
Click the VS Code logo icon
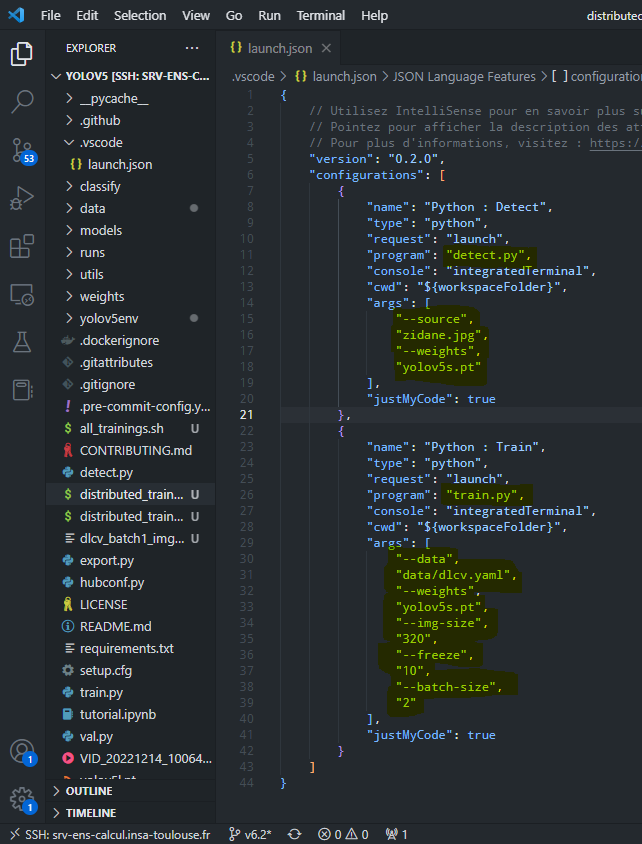[x=16, y=15]
